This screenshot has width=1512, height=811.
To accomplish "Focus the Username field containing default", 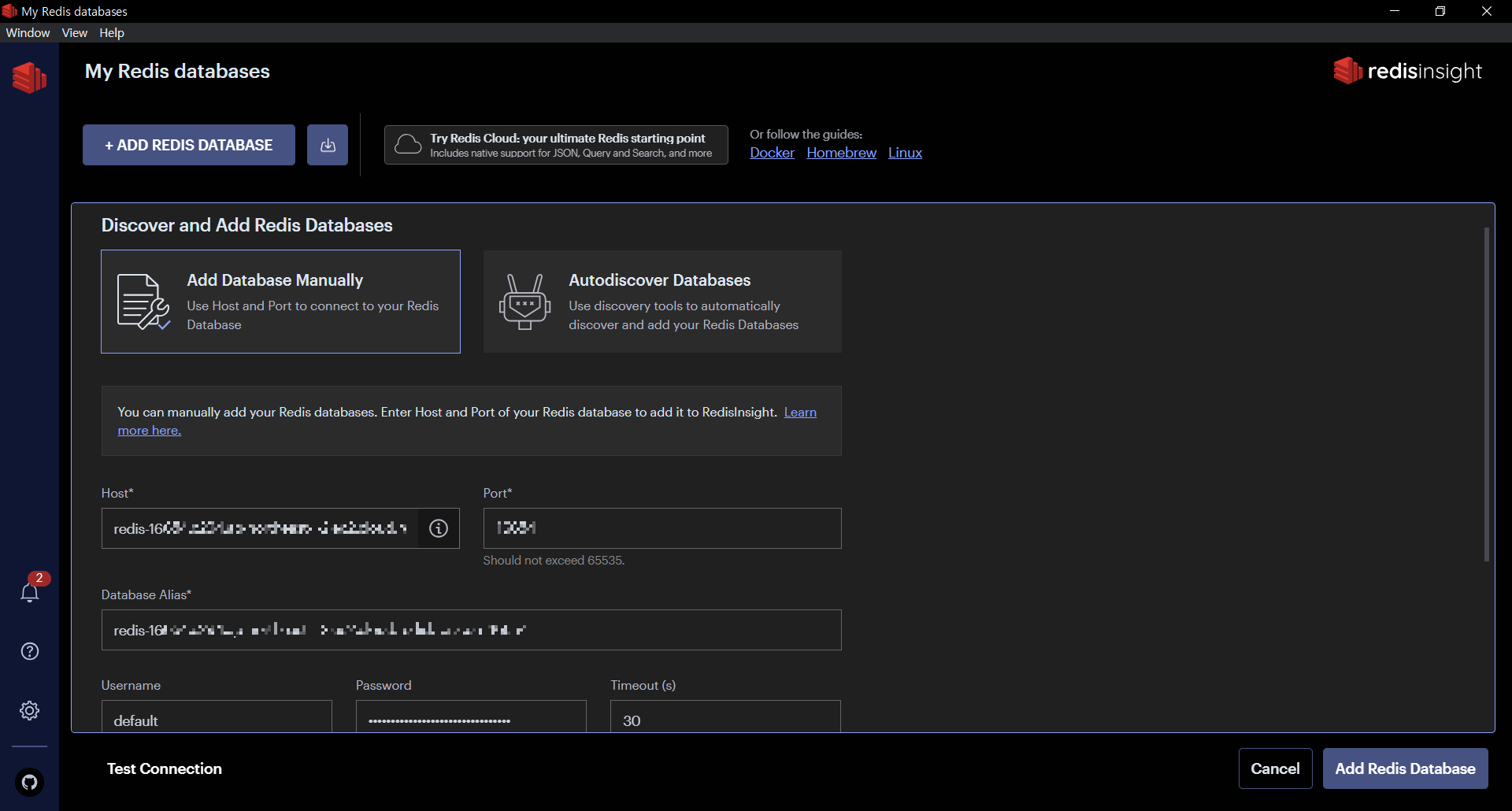I will [217, 717].
